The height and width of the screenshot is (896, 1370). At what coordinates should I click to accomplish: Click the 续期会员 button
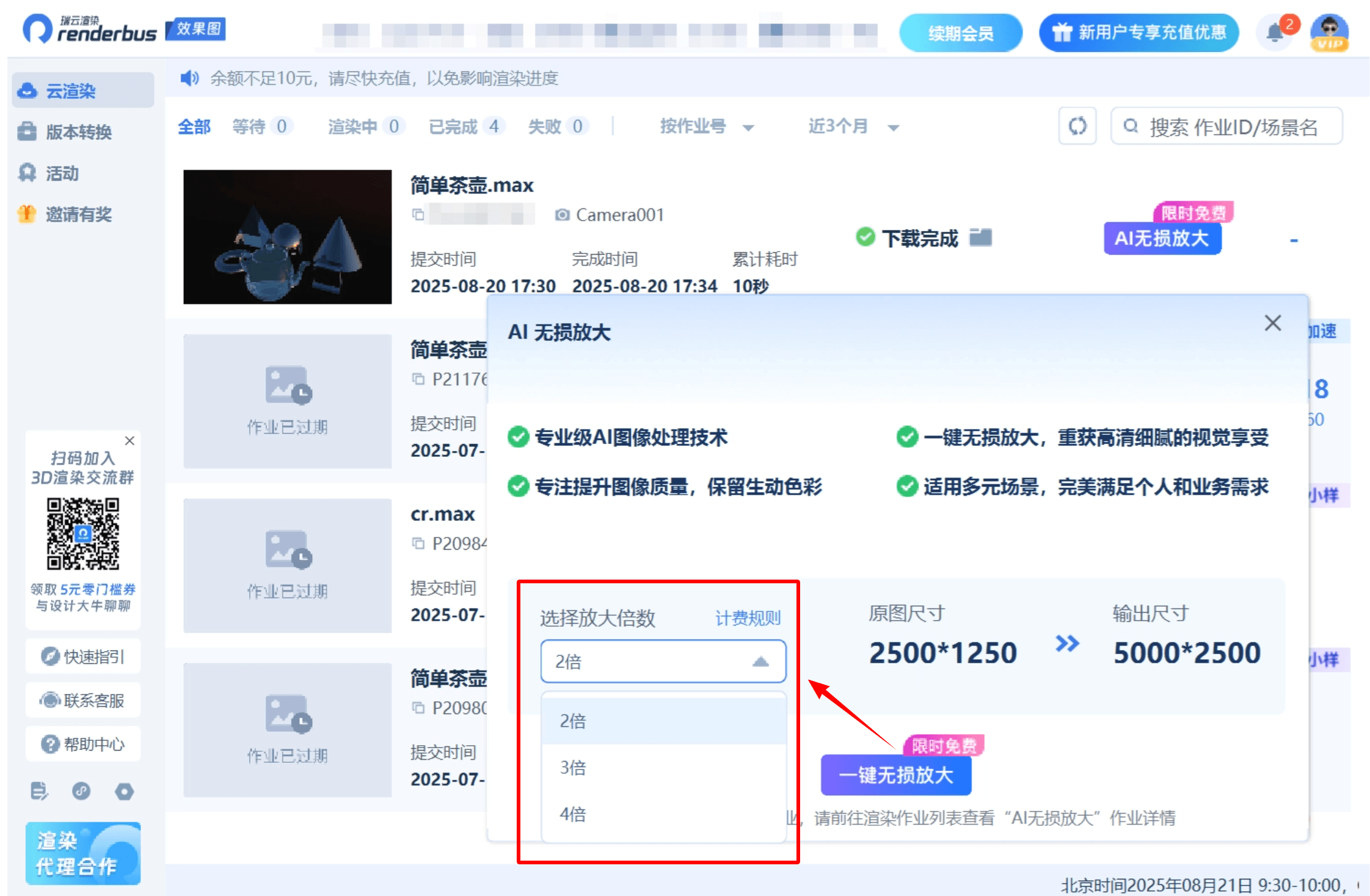961,33
